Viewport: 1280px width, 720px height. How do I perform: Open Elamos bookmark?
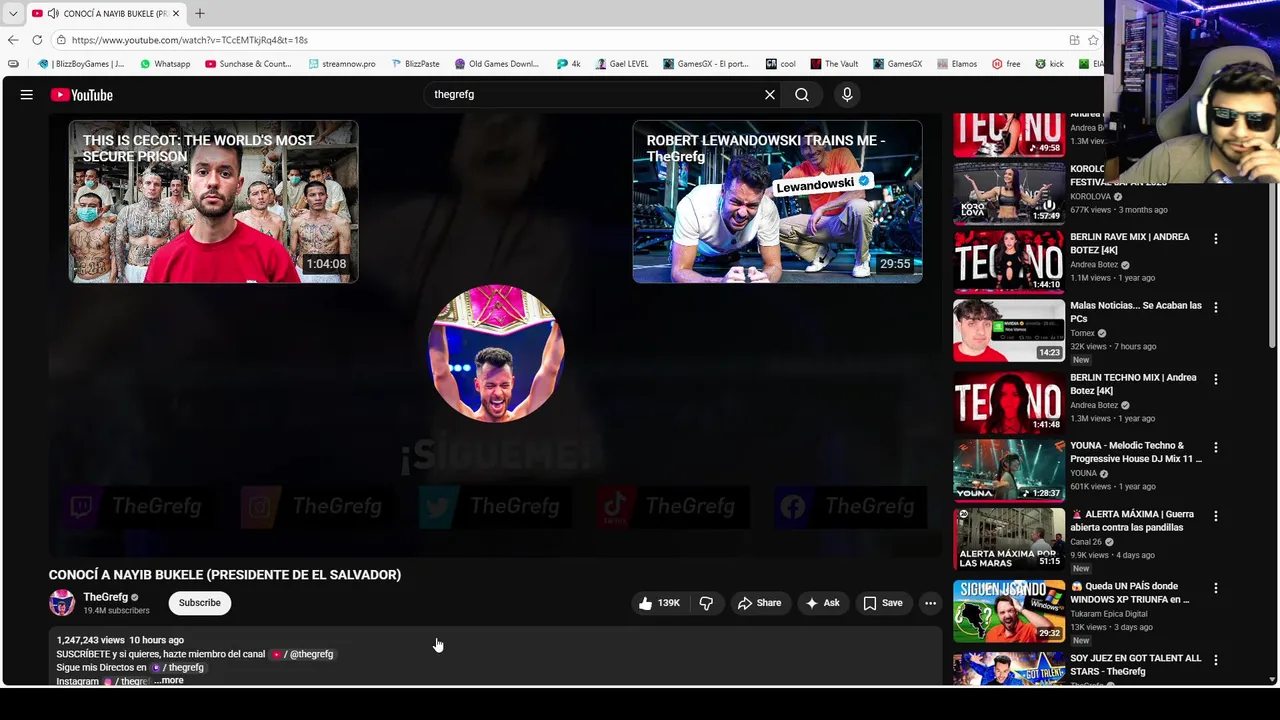click(957, 64)
